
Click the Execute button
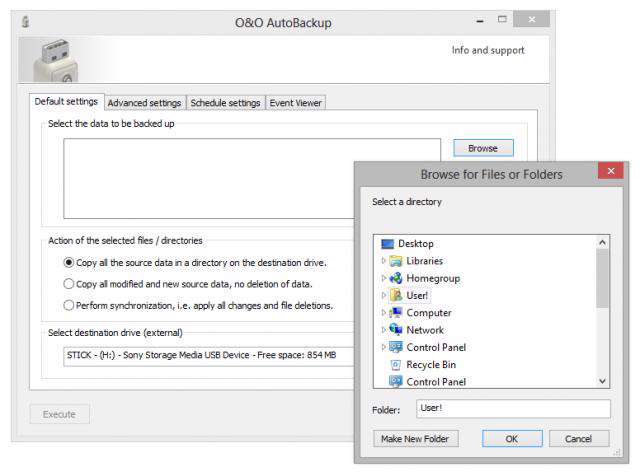tap(60, 414)
